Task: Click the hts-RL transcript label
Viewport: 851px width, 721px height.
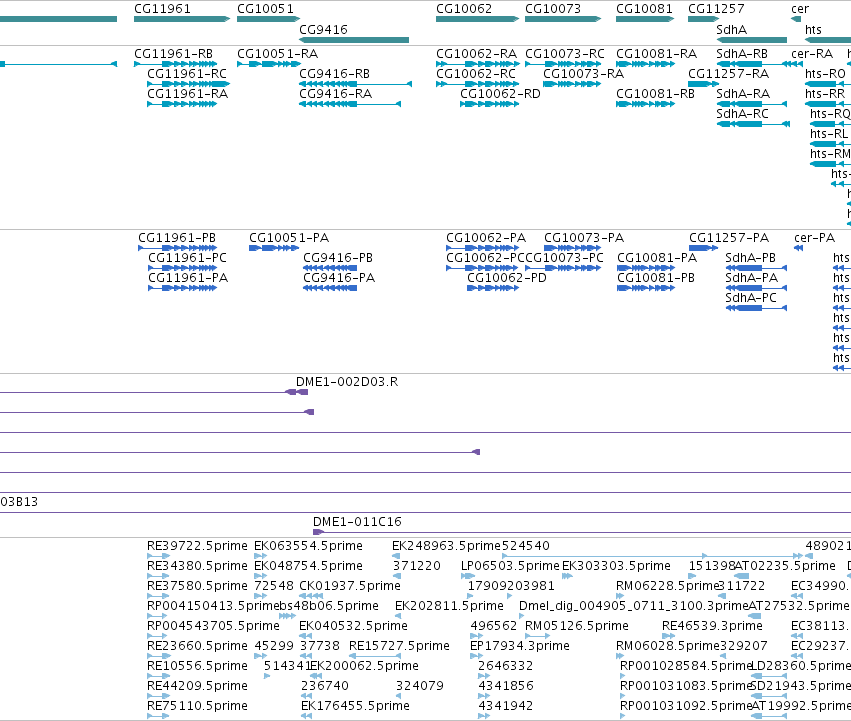Action: tap(829, 134)
